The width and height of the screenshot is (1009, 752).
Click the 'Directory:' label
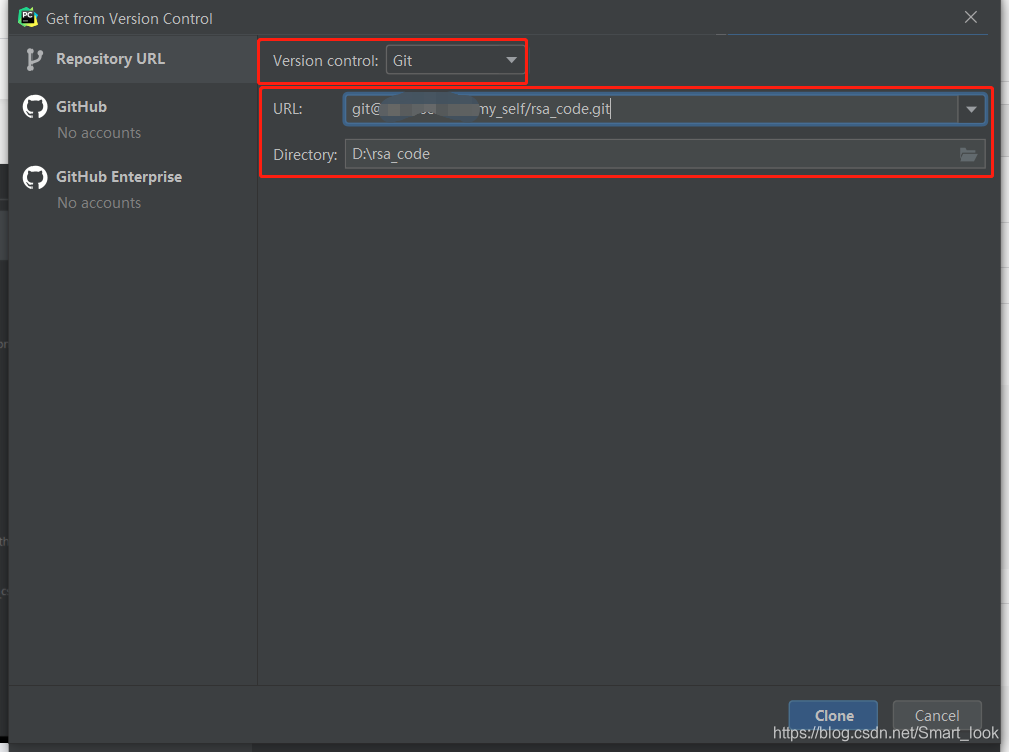[305, 155]
